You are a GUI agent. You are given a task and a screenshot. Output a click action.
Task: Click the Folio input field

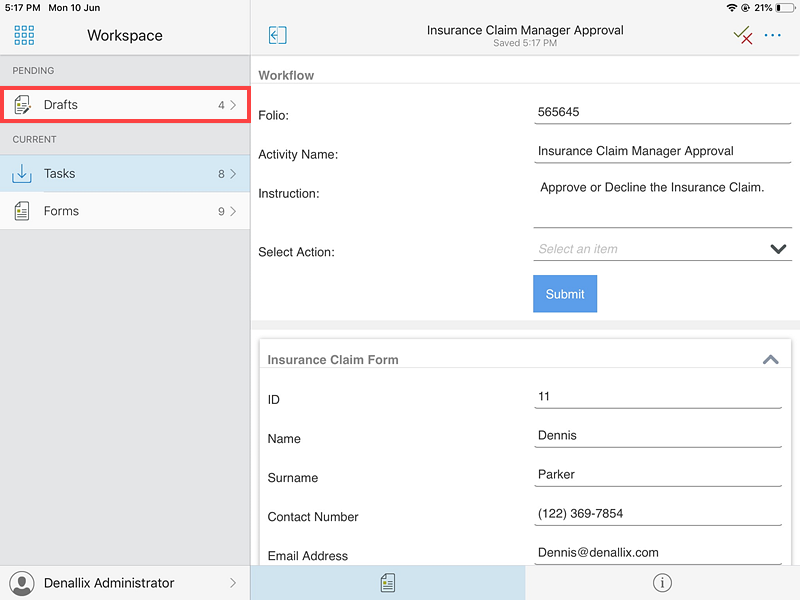pos(662,112)
